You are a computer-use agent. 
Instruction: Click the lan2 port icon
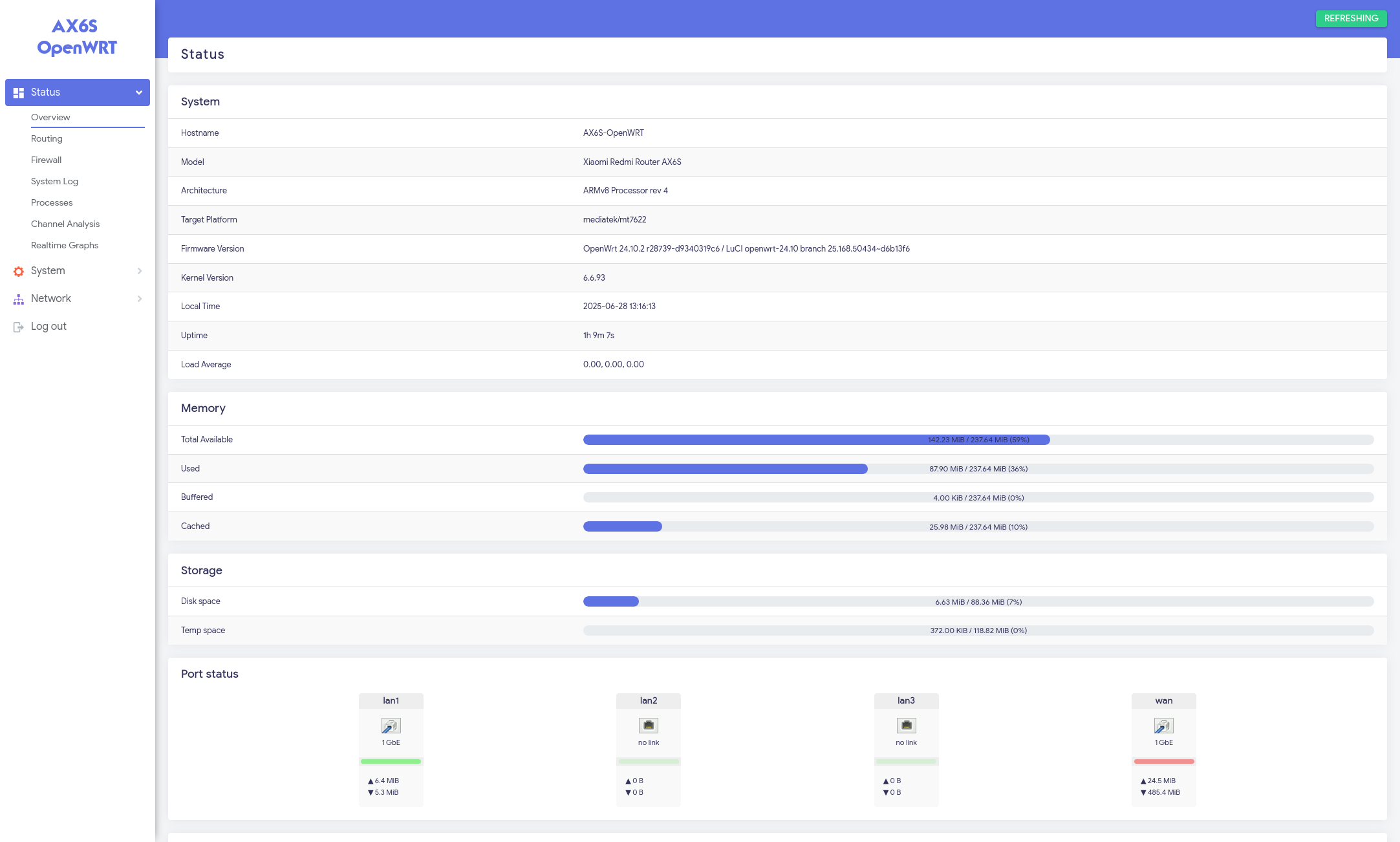coord(648,726)
